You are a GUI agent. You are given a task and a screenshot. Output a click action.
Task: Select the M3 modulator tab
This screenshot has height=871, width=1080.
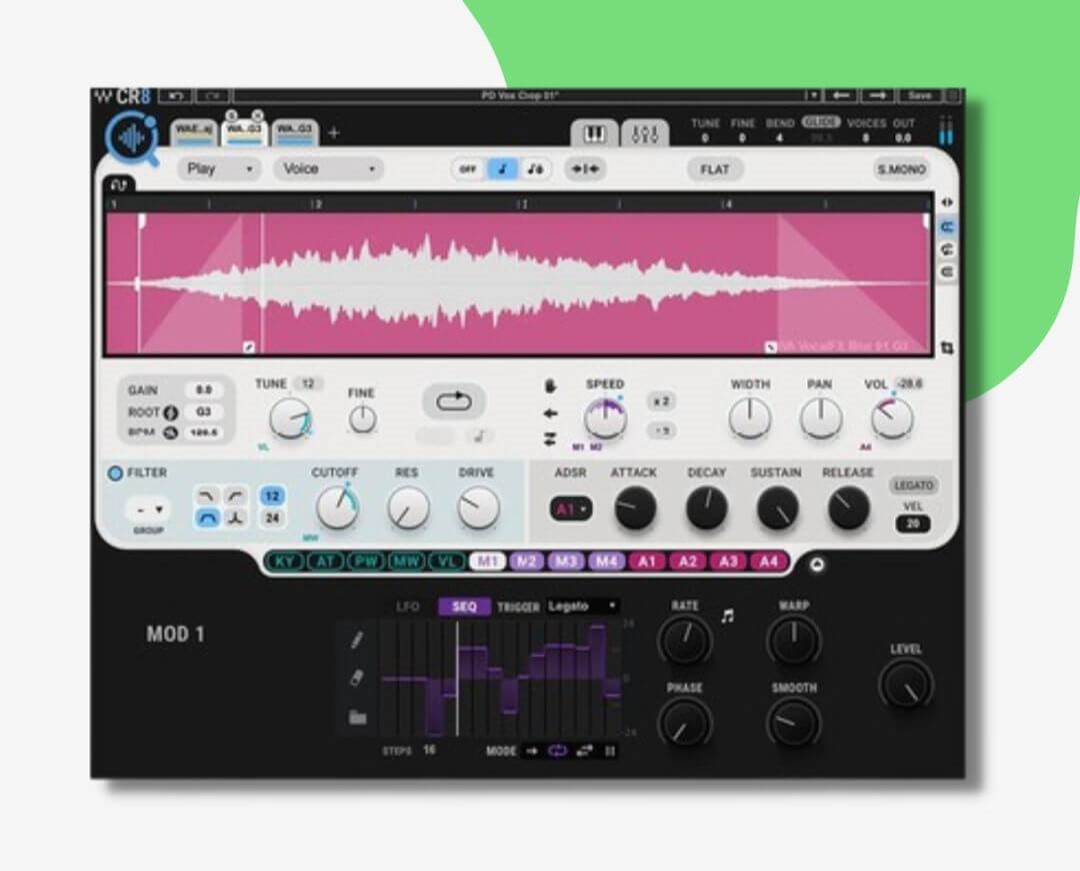566,561
